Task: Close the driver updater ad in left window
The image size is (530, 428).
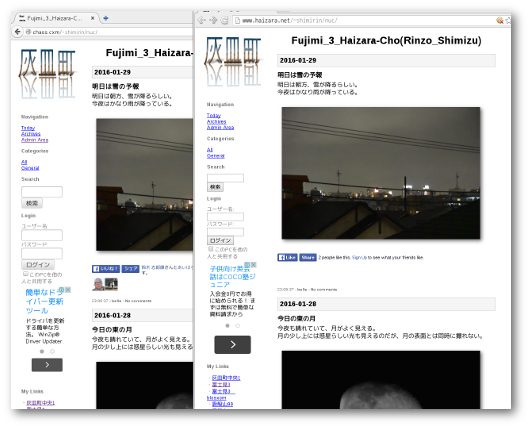Action: (x=68, y=290)
